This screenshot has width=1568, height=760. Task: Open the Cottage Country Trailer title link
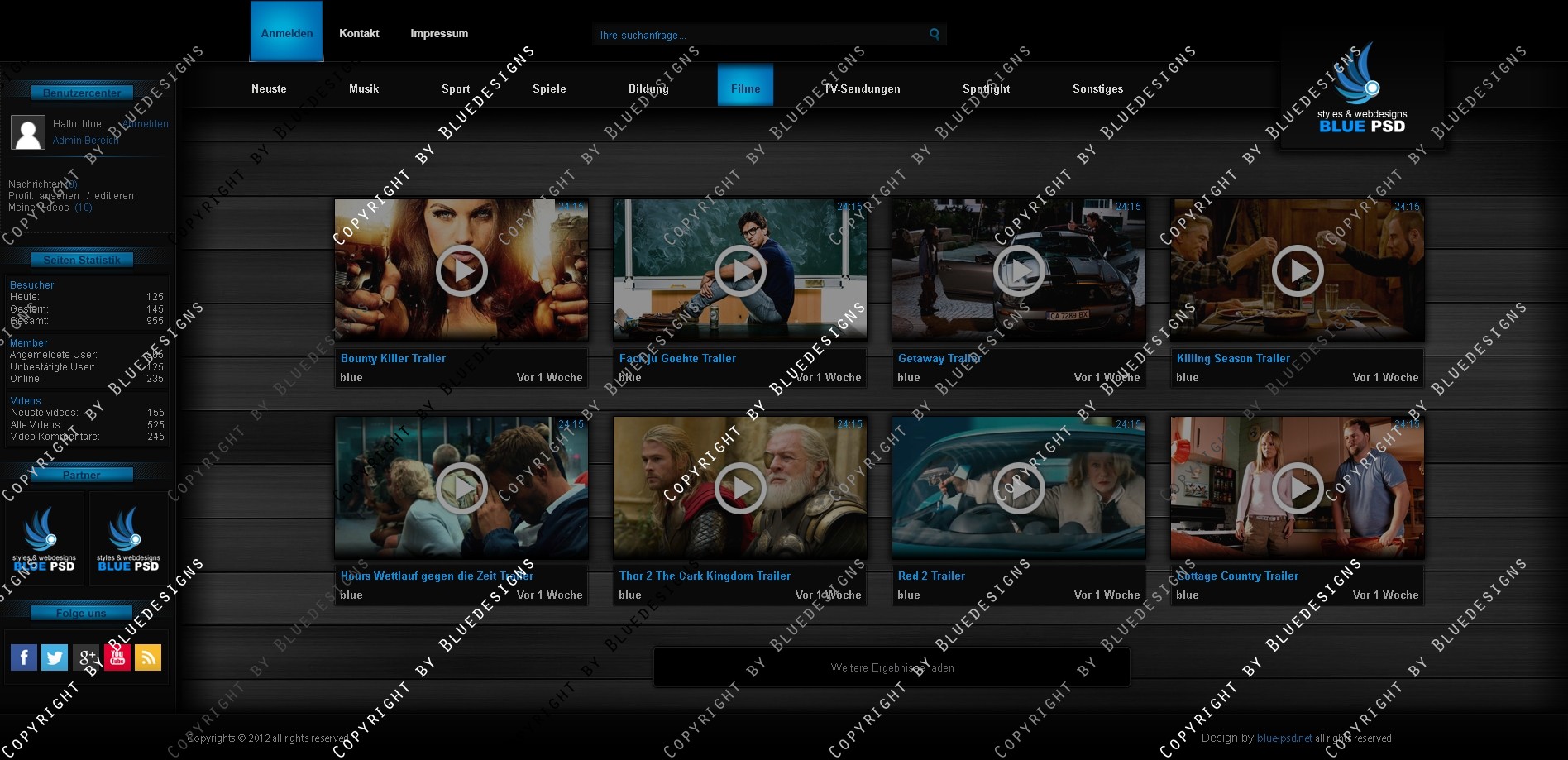coord(1237,576)
